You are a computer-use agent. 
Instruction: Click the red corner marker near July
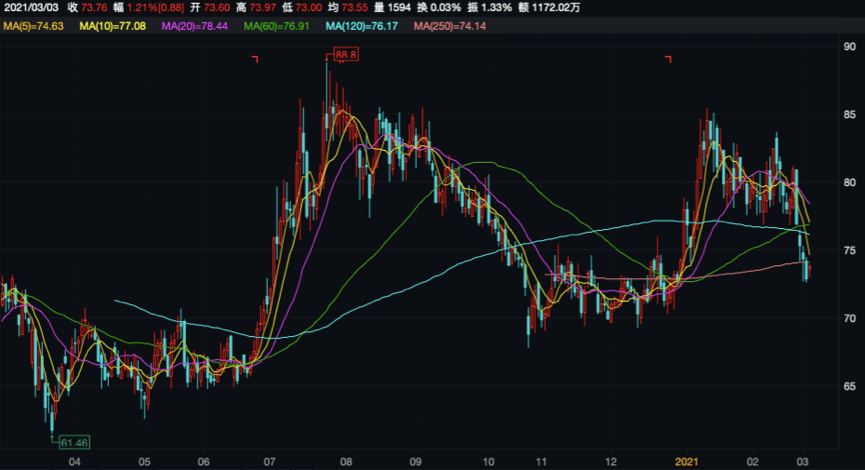(x=255, y=60)
